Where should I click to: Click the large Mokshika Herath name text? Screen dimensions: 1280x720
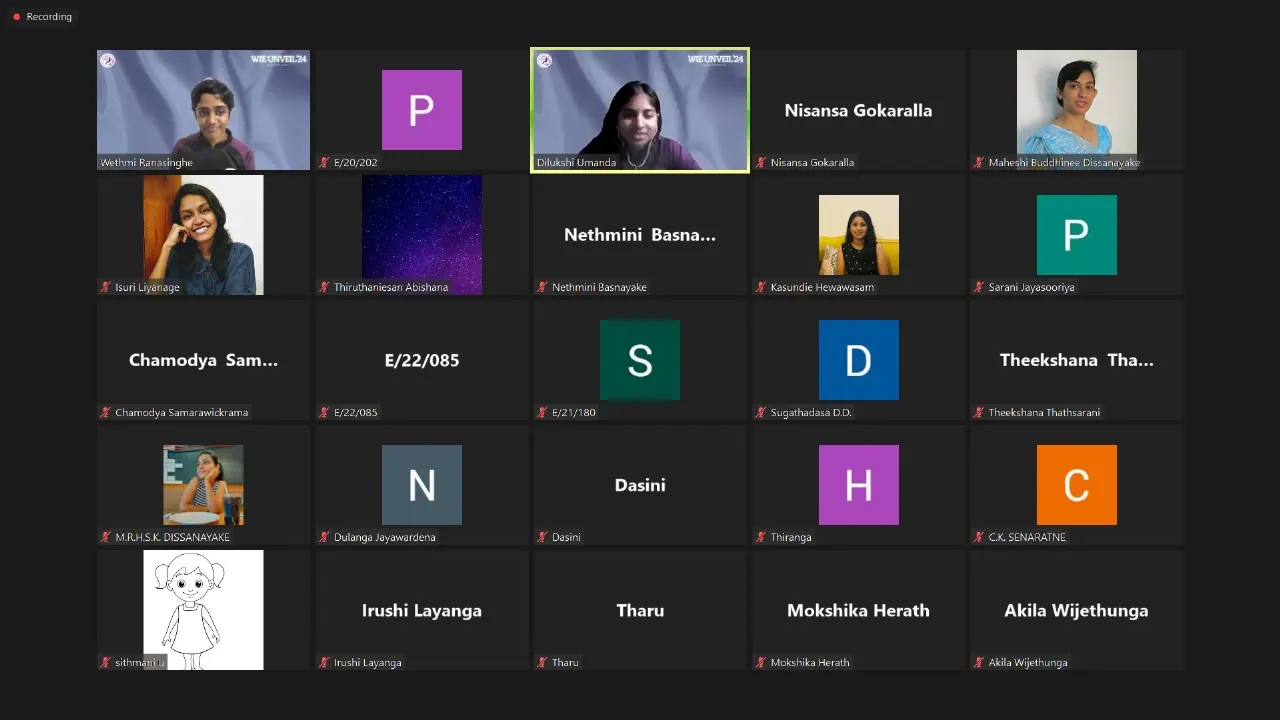click(858, 610)
